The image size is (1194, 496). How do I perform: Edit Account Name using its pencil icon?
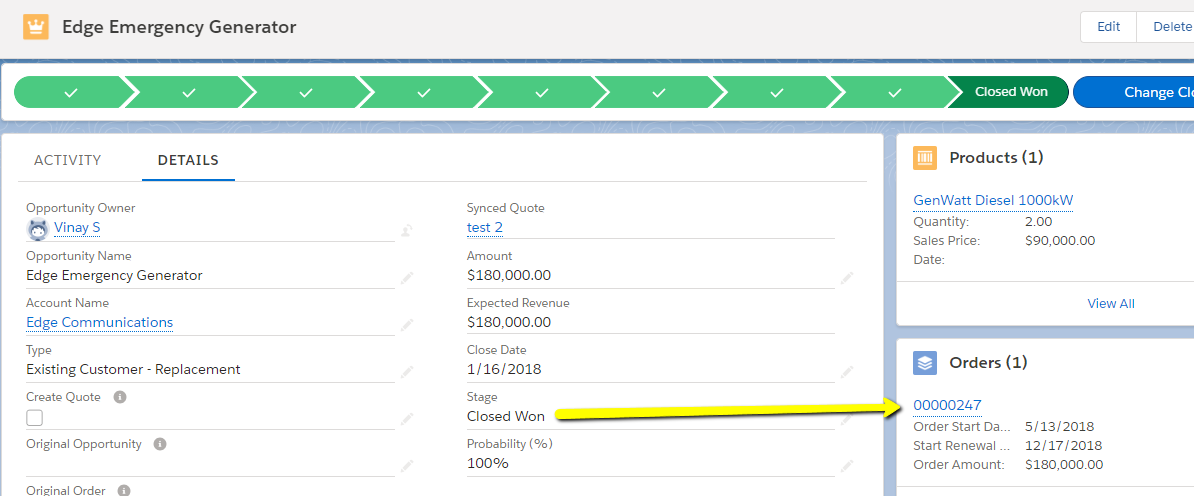[x=407, y=324]
